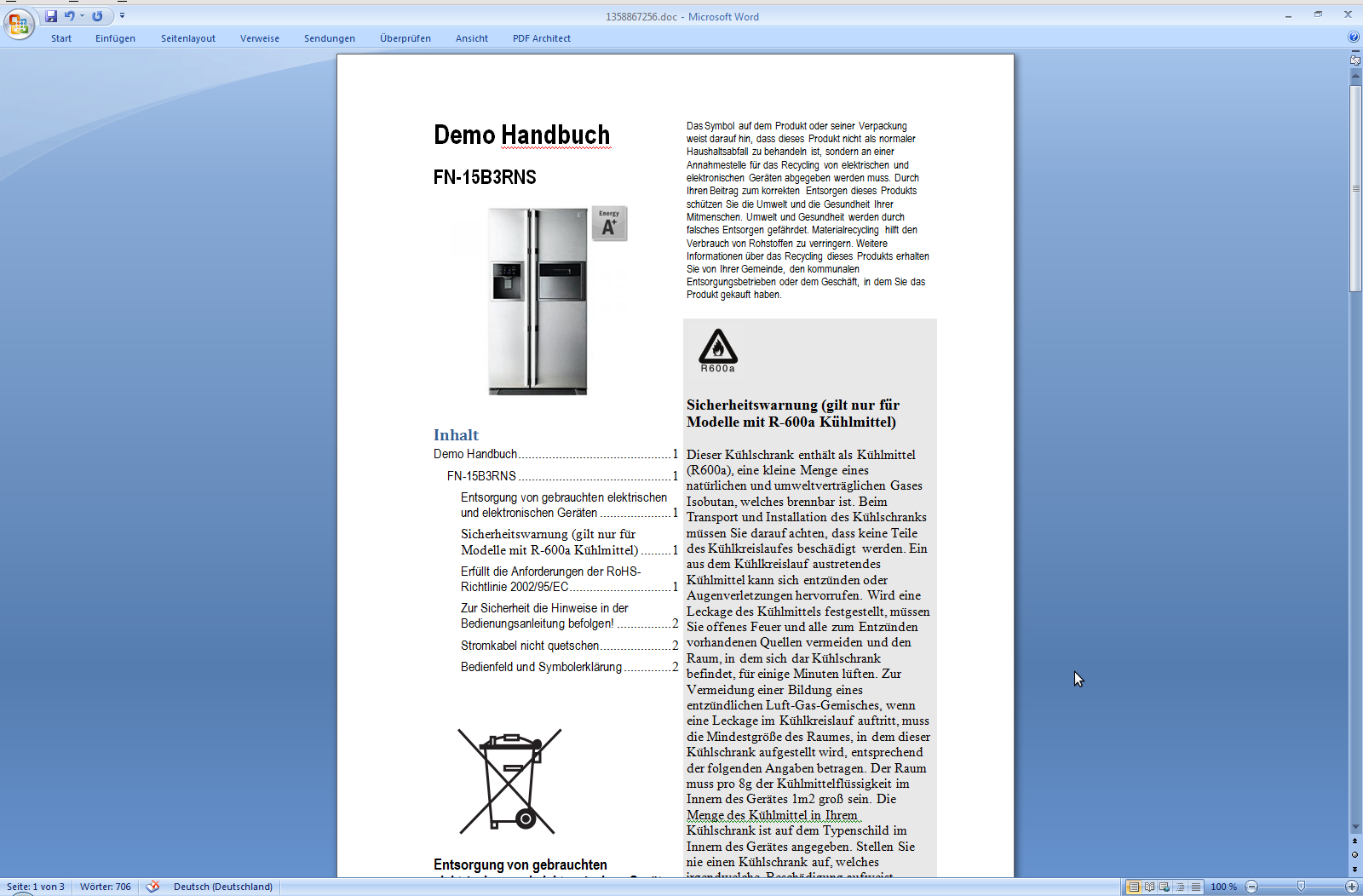The image size is (1363, 896).
Task: Switch to Full Screen Reading view
Action: (1149, 887)
